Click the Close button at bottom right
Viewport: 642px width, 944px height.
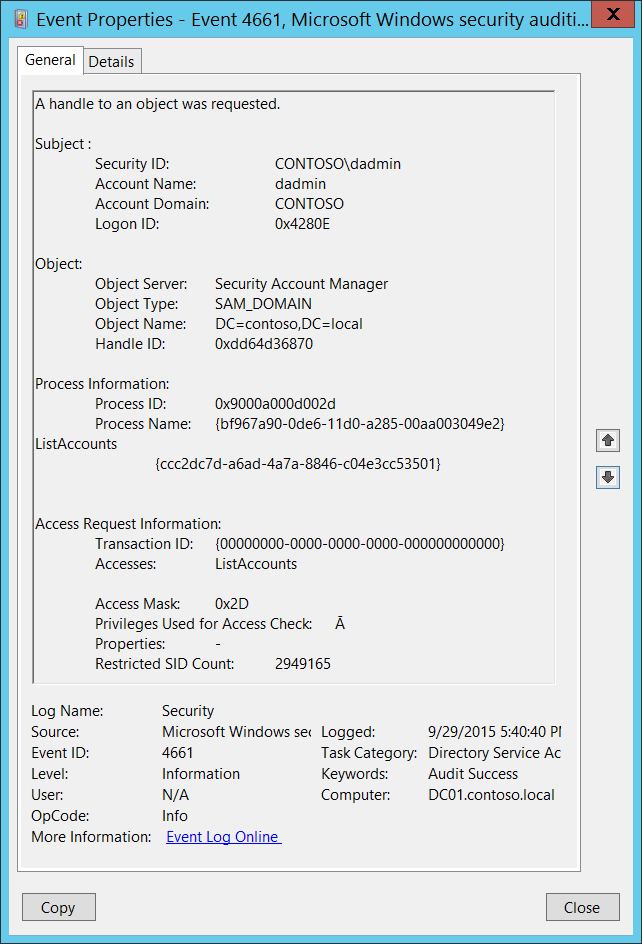coord(581,907)
